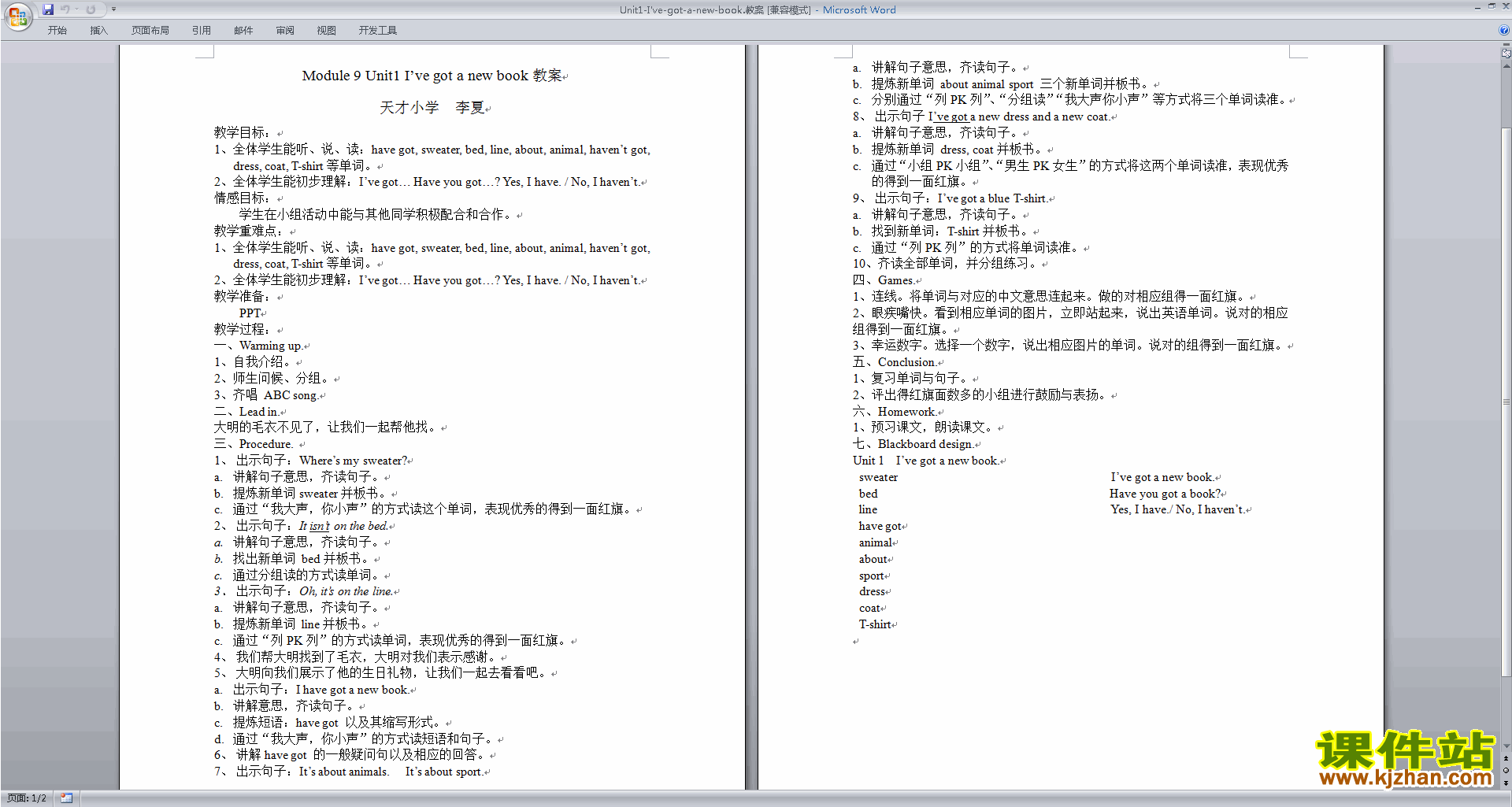Screen dimensions: 1512x807
Task: Click the 'PPT' line under 教学准备
Action: point(250,313)
